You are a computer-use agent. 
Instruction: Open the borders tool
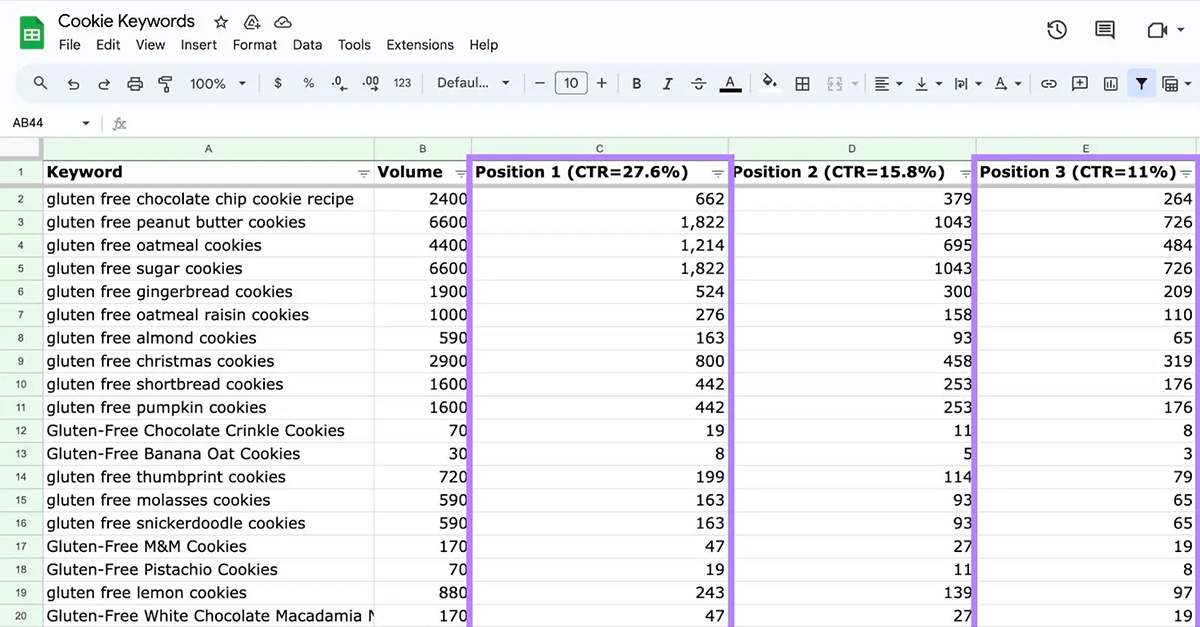click(802, 84)
